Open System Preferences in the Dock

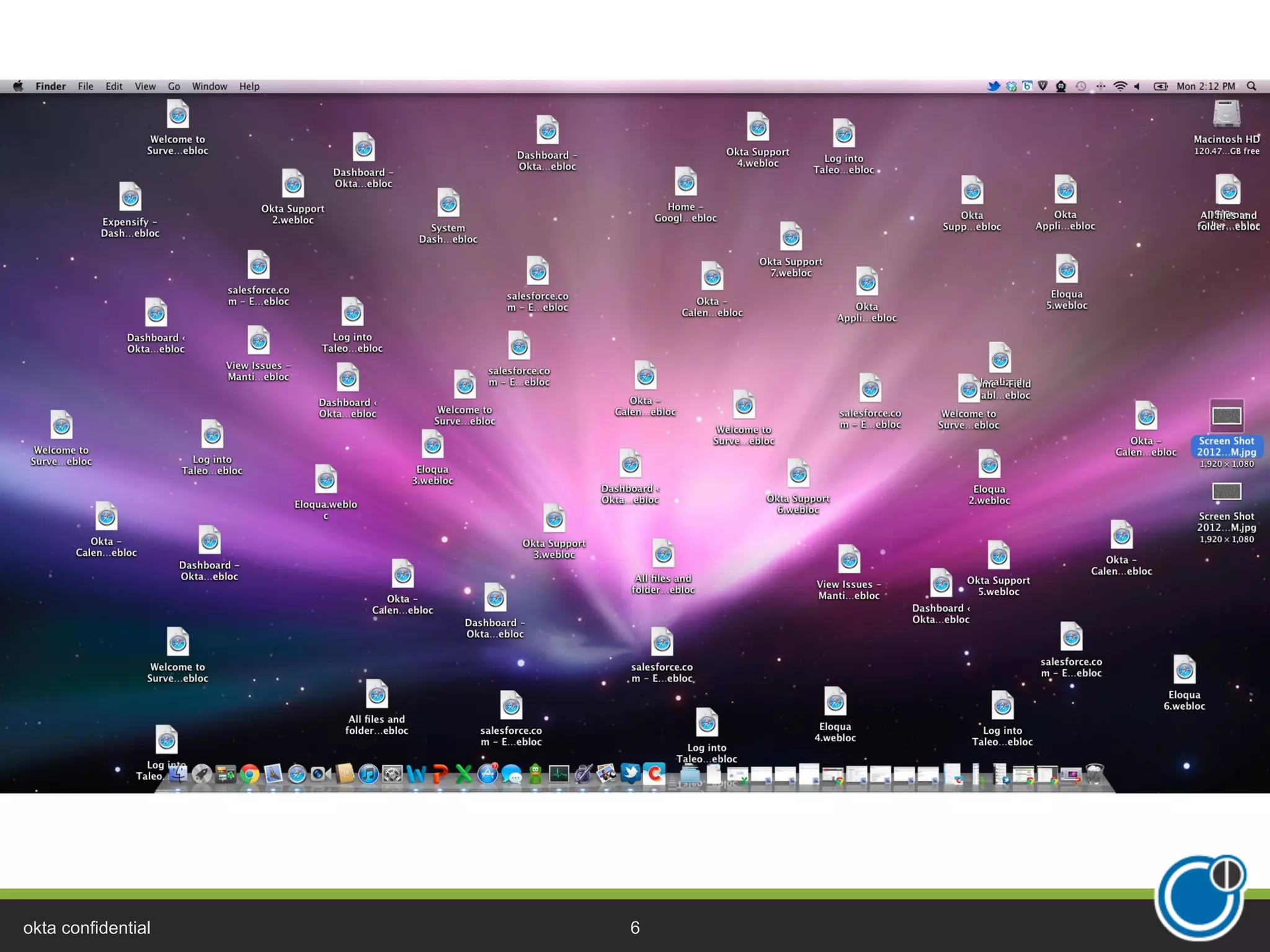coord(393,773)
